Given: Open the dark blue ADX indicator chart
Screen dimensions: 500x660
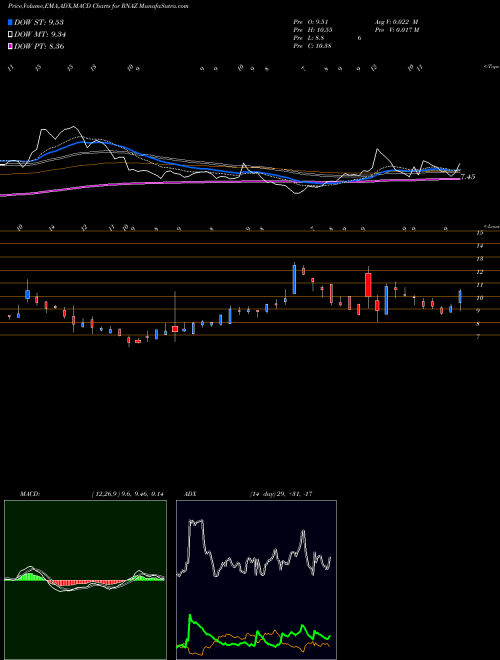Looking at the screenshot, I should [x=256, y=580].
